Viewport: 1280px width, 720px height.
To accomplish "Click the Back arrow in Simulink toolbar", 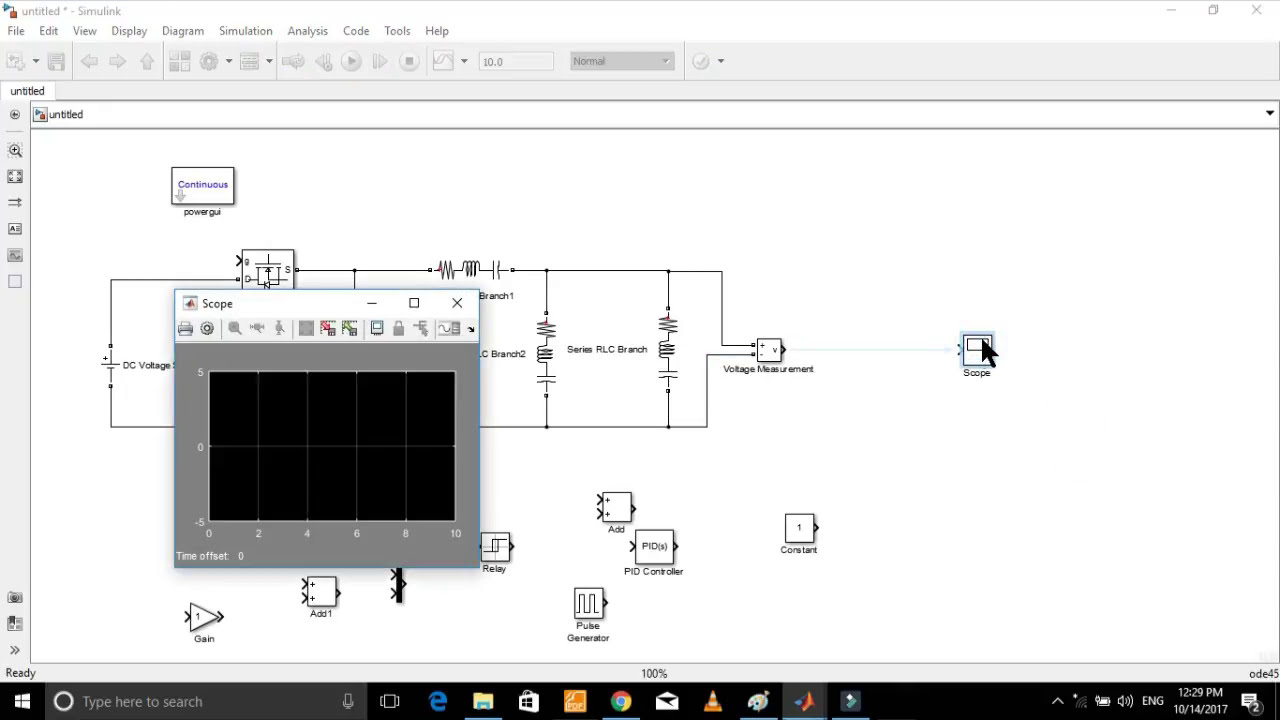I will pyautogui.click(x=89, y=61).
